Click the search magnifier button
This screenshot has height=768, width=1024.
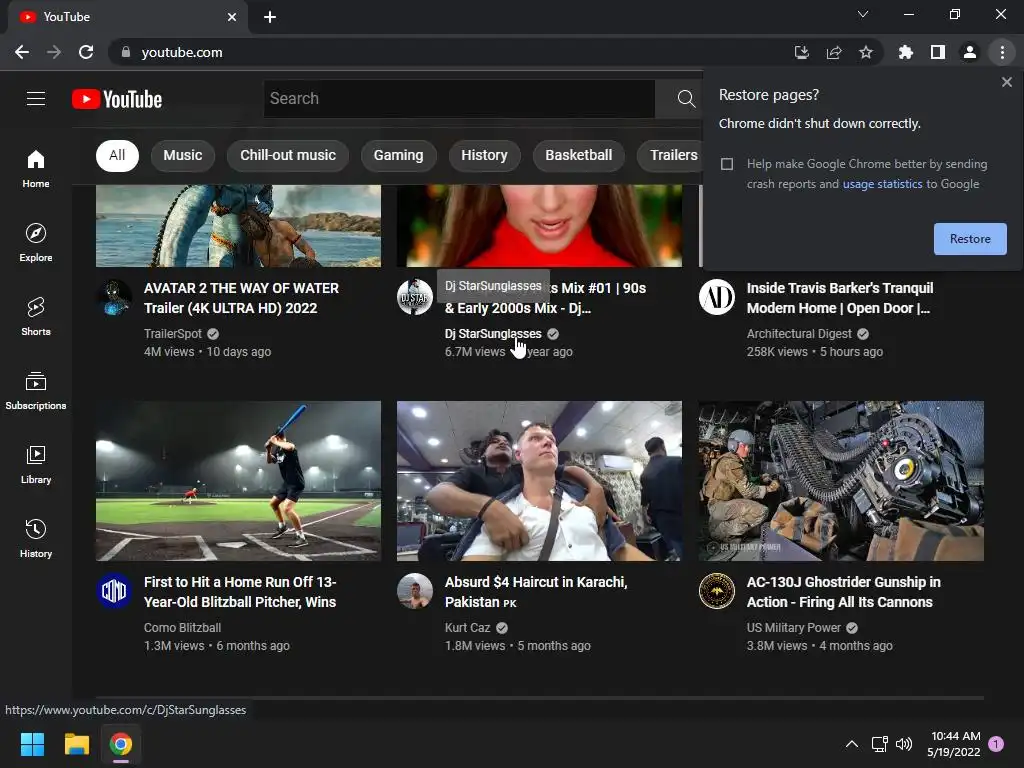point(686,99)
